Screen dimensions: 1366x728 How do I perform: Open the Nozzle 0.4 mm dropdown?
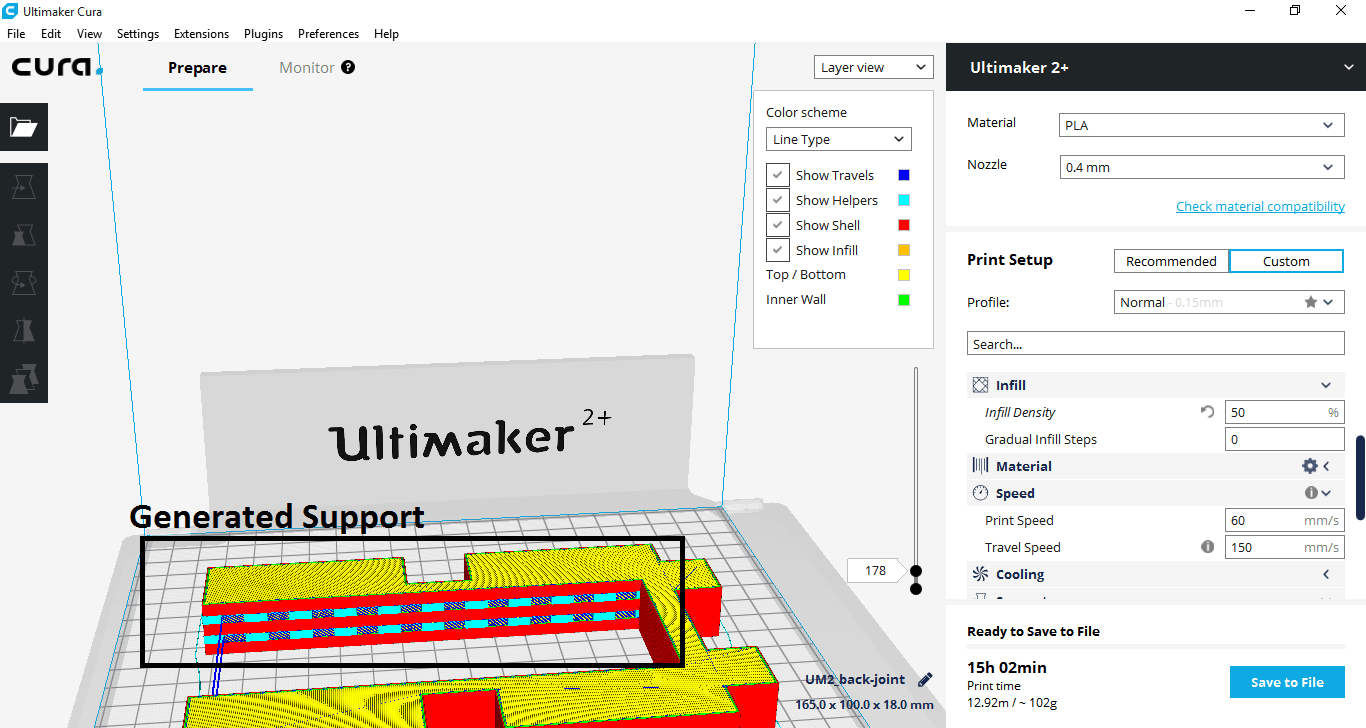pos(1201,167)
